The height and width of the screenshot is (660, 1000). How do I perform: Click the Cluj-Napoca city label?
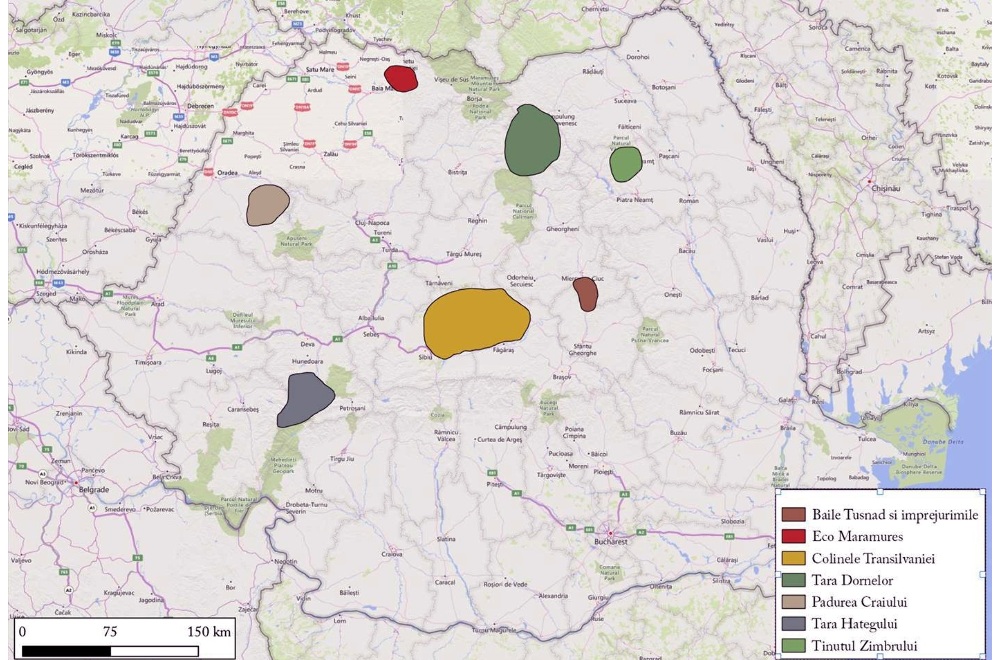pos(373,222)
